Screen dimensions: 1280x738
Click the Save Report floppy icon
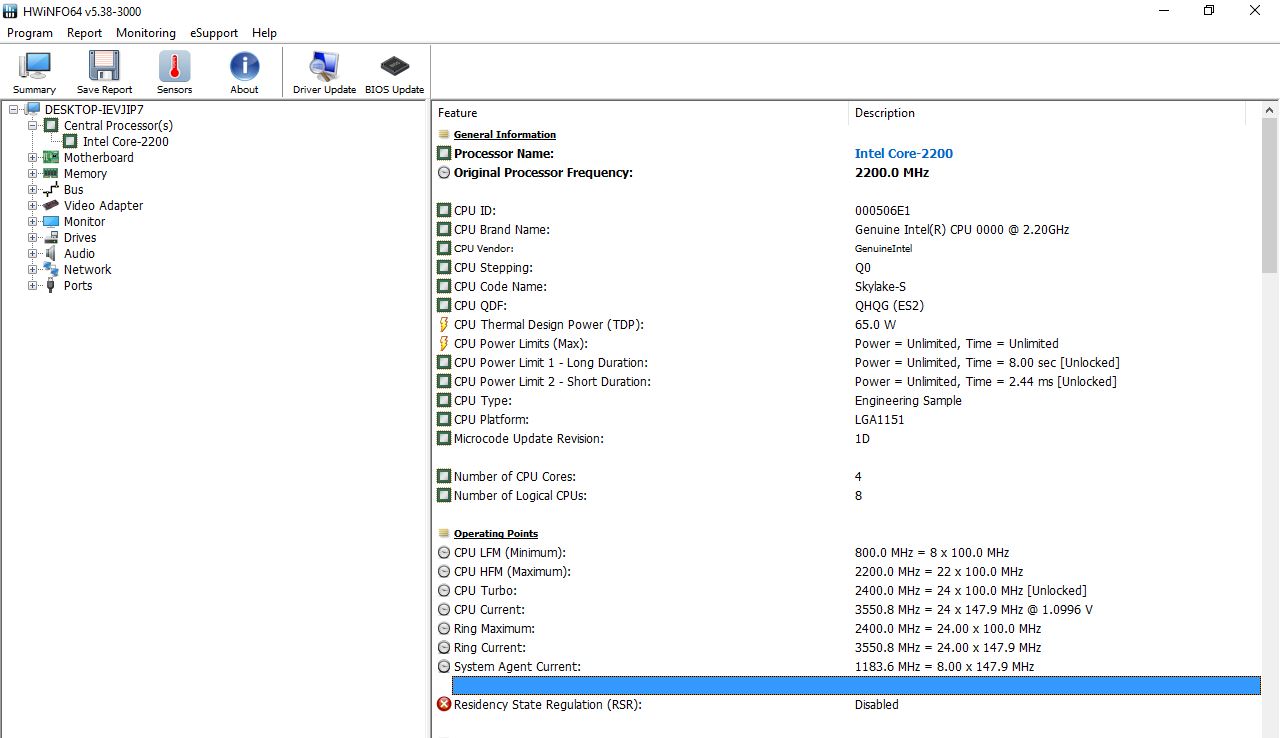click(104, 66)
